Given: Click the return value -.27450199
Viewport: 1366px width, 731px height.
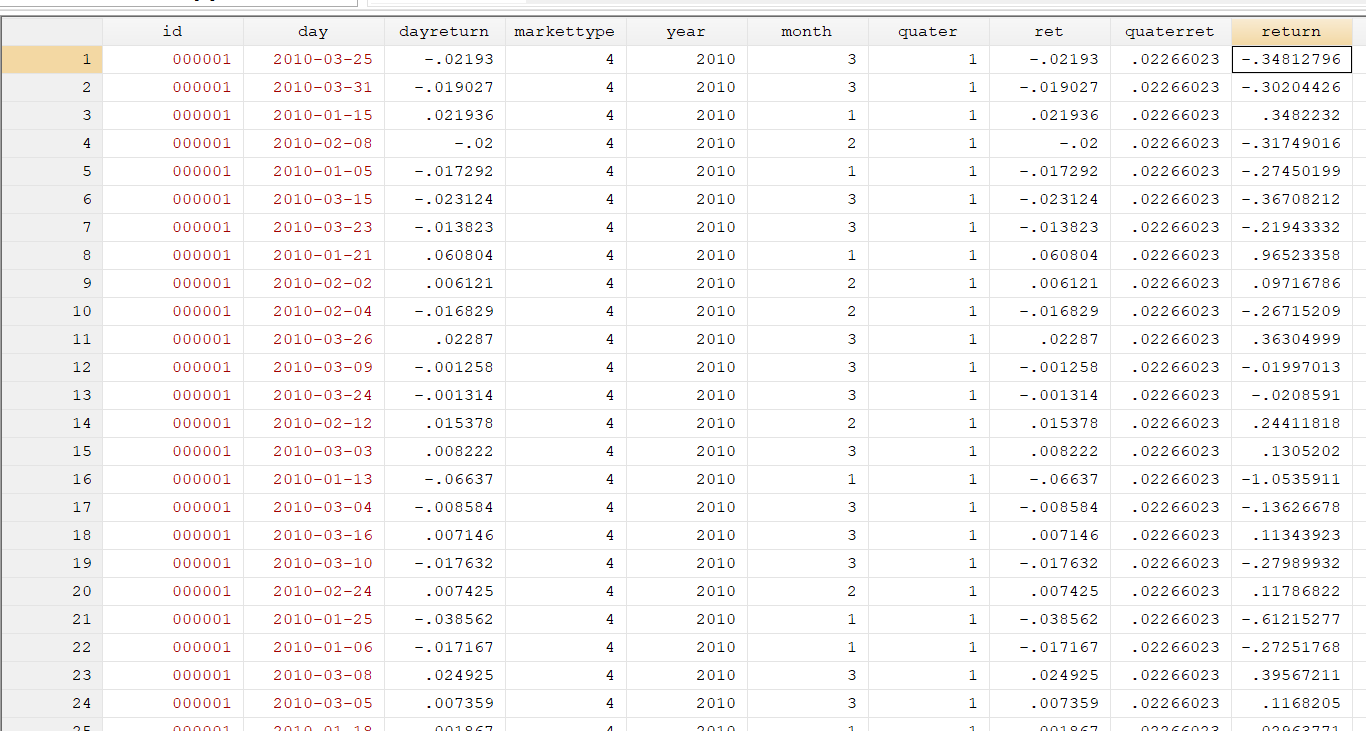Looking at the screenshot, I should pos(1291,171).
